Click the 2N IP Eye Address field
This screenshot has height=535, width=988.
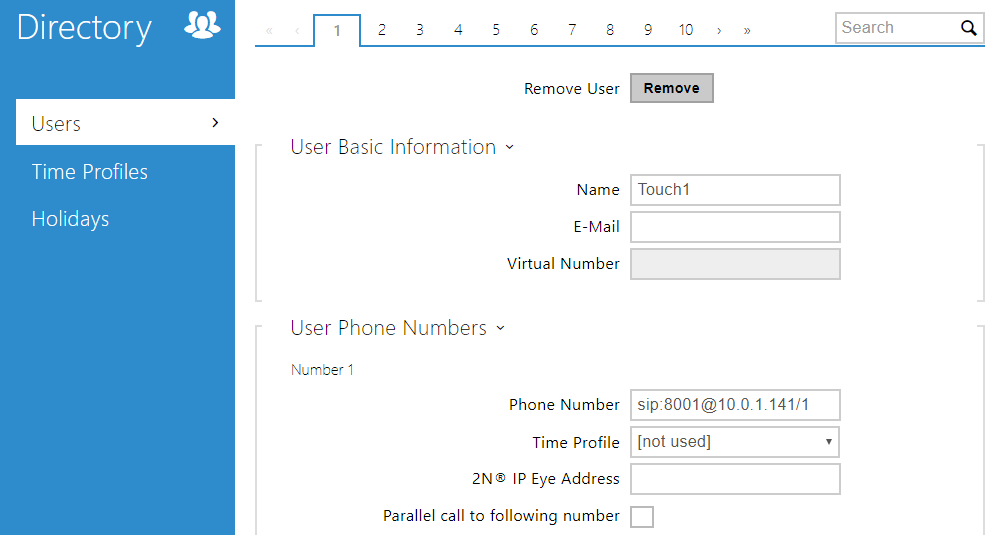735,479
